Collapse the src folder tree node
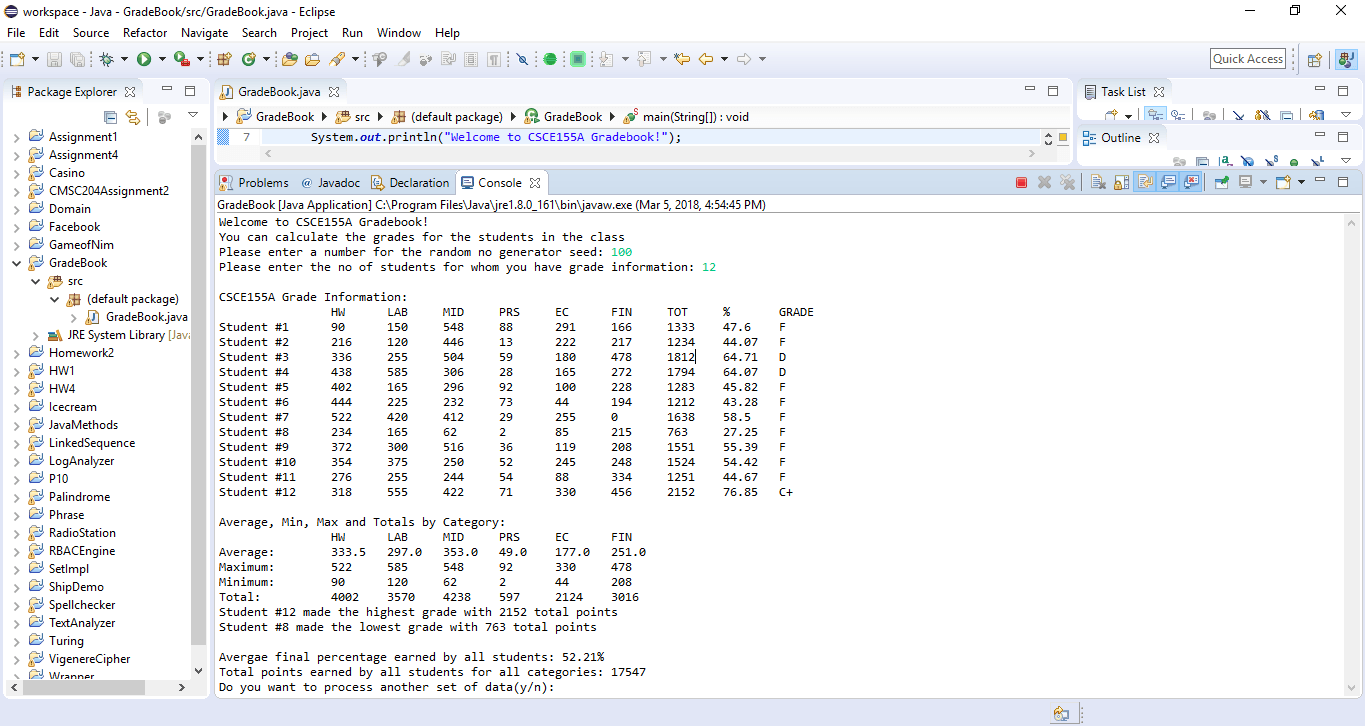1365x726 pixels. click(36, 281)
